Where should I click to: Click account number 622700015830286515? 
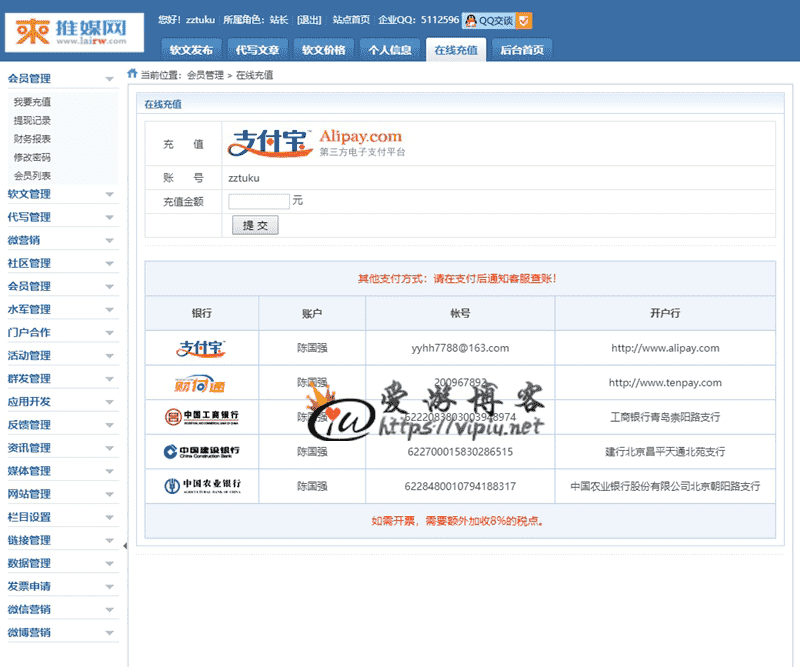click(x=460, y=452)
